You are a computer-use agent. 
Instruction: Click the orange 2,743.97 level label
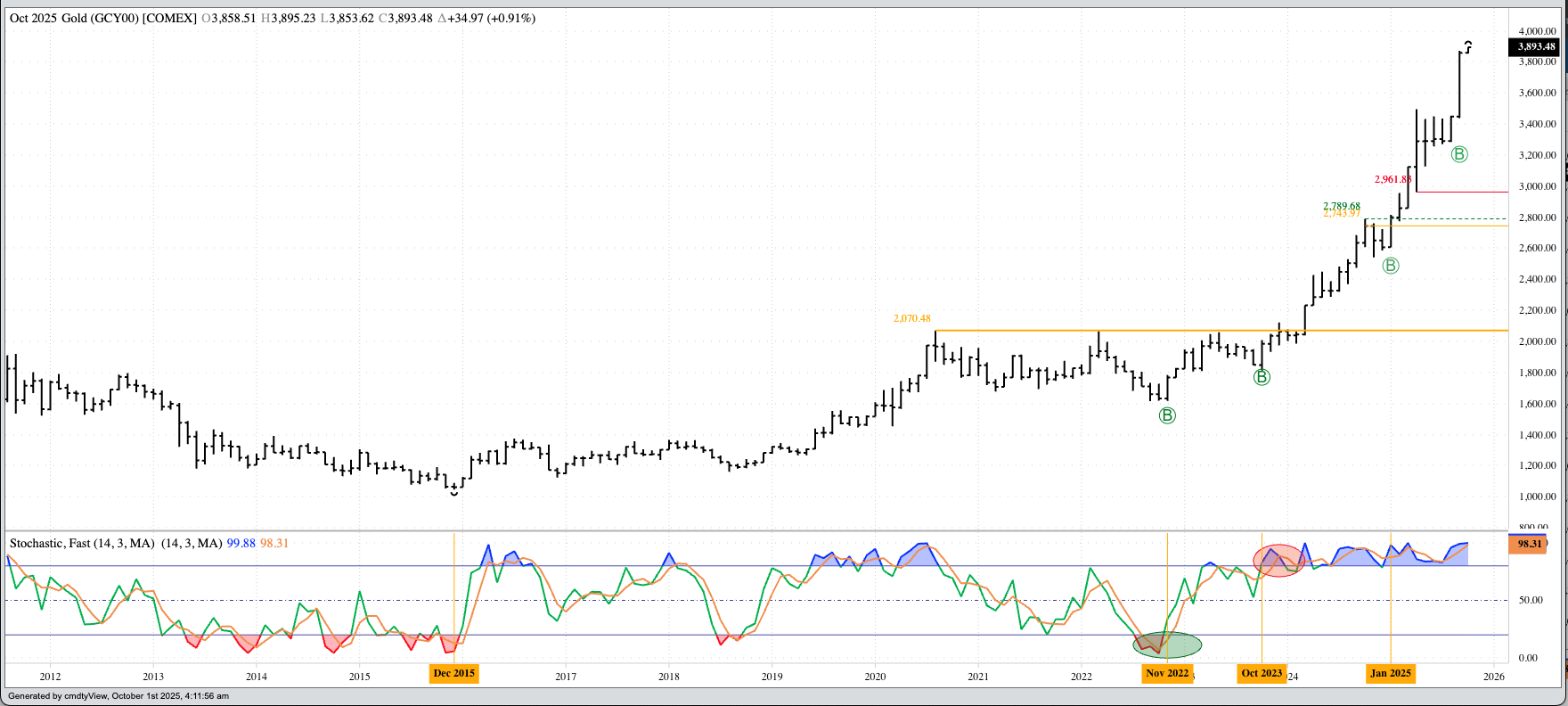click(1342, 214)
